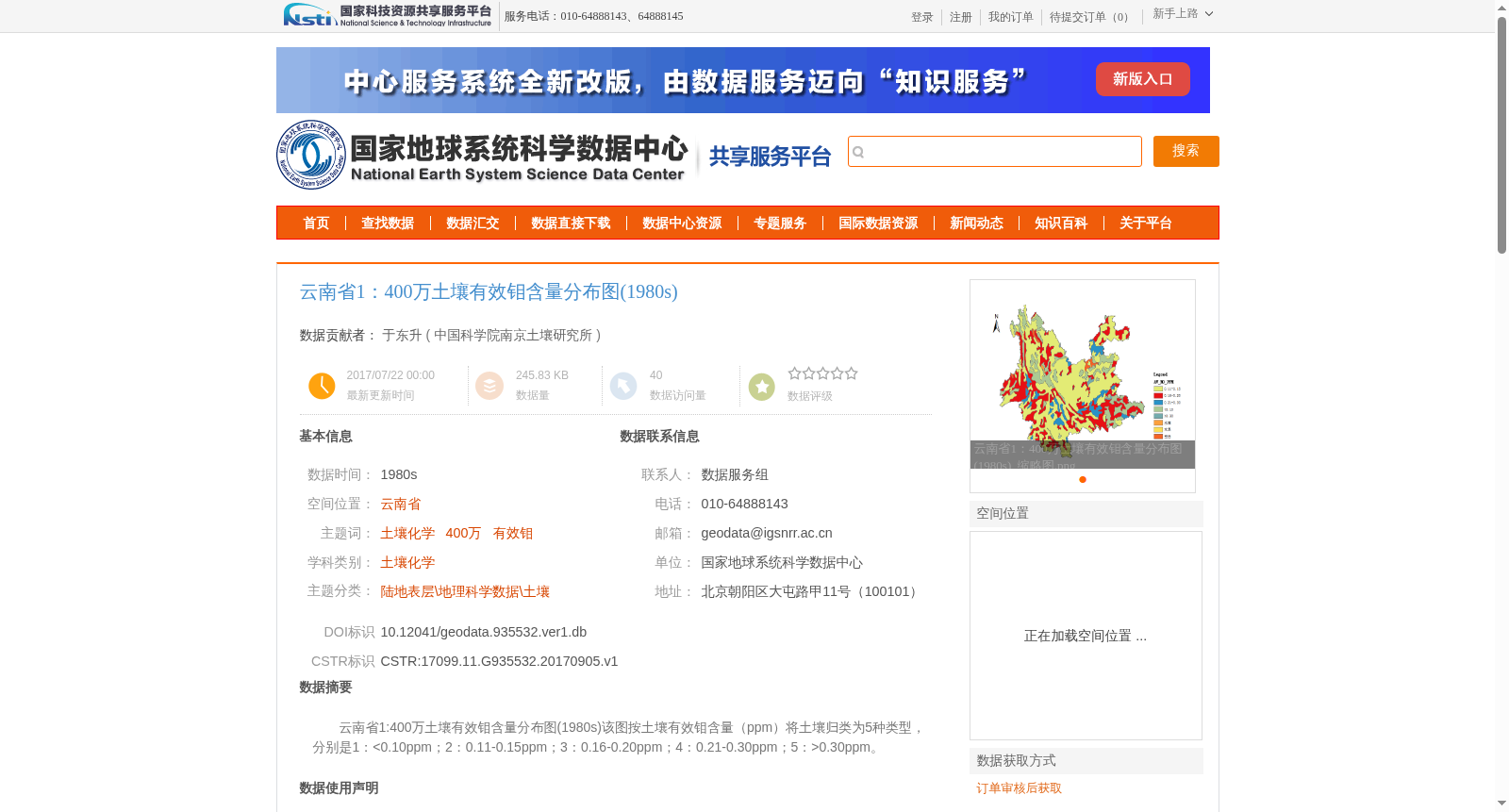Viewport: 1509px width, 812px height.
Task: Open the 新闻动态 menu
Action: tap(976, 223)
